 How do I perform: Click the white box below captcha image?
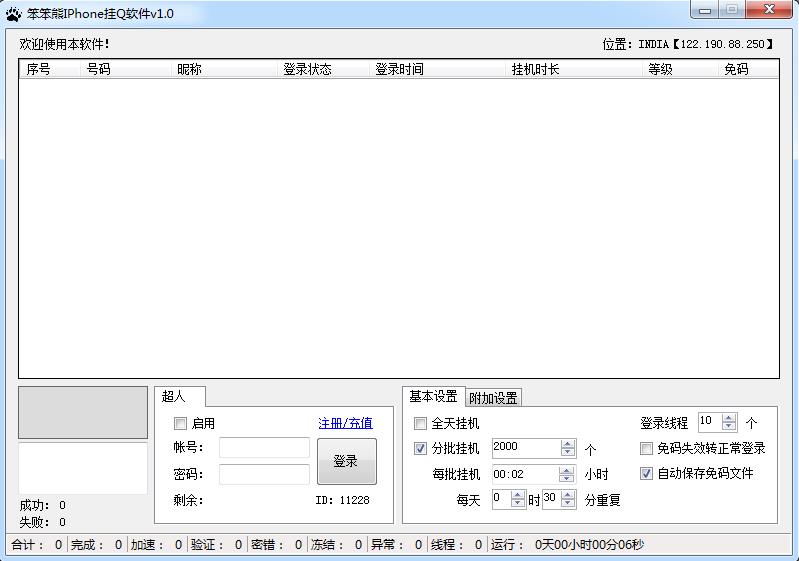pos(83,468)
